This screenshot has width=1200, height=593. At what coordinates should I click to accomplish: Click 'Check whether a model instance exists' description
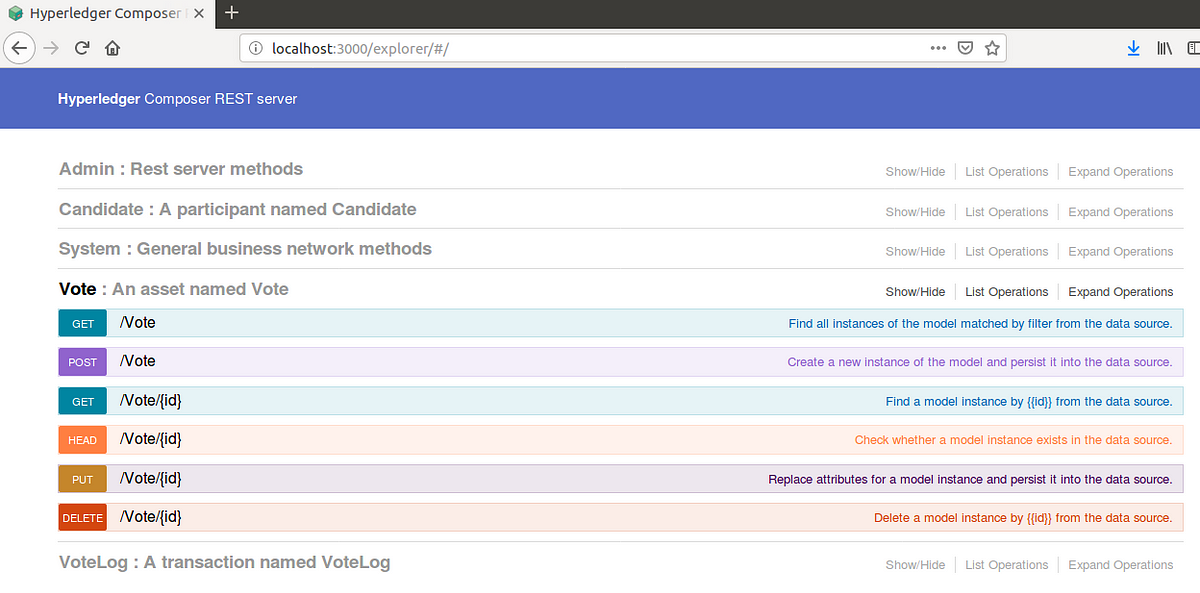(1013, 440)
